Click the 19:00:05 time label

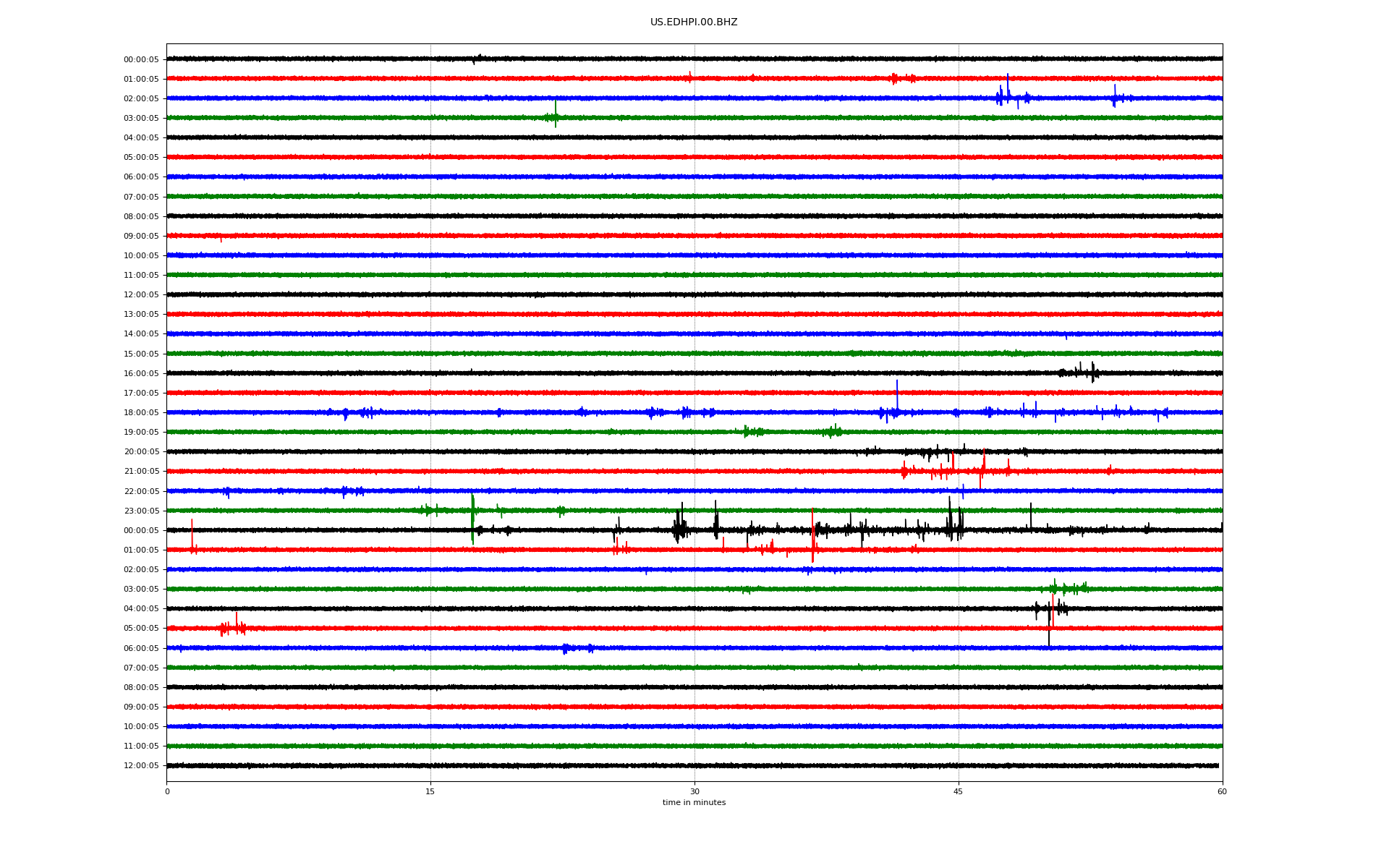pos(141,433)
